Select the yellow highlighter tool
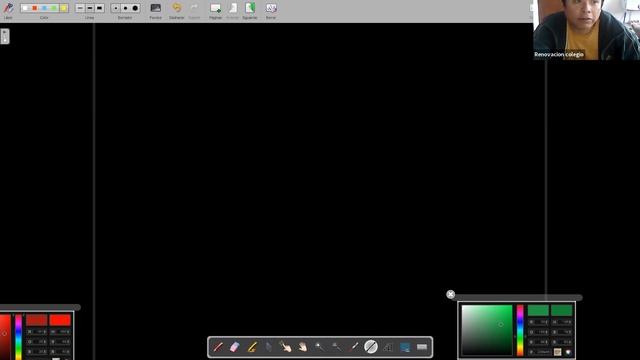This screenshot has width=640, height=360. pyautogui.click(x=252, y=347)
